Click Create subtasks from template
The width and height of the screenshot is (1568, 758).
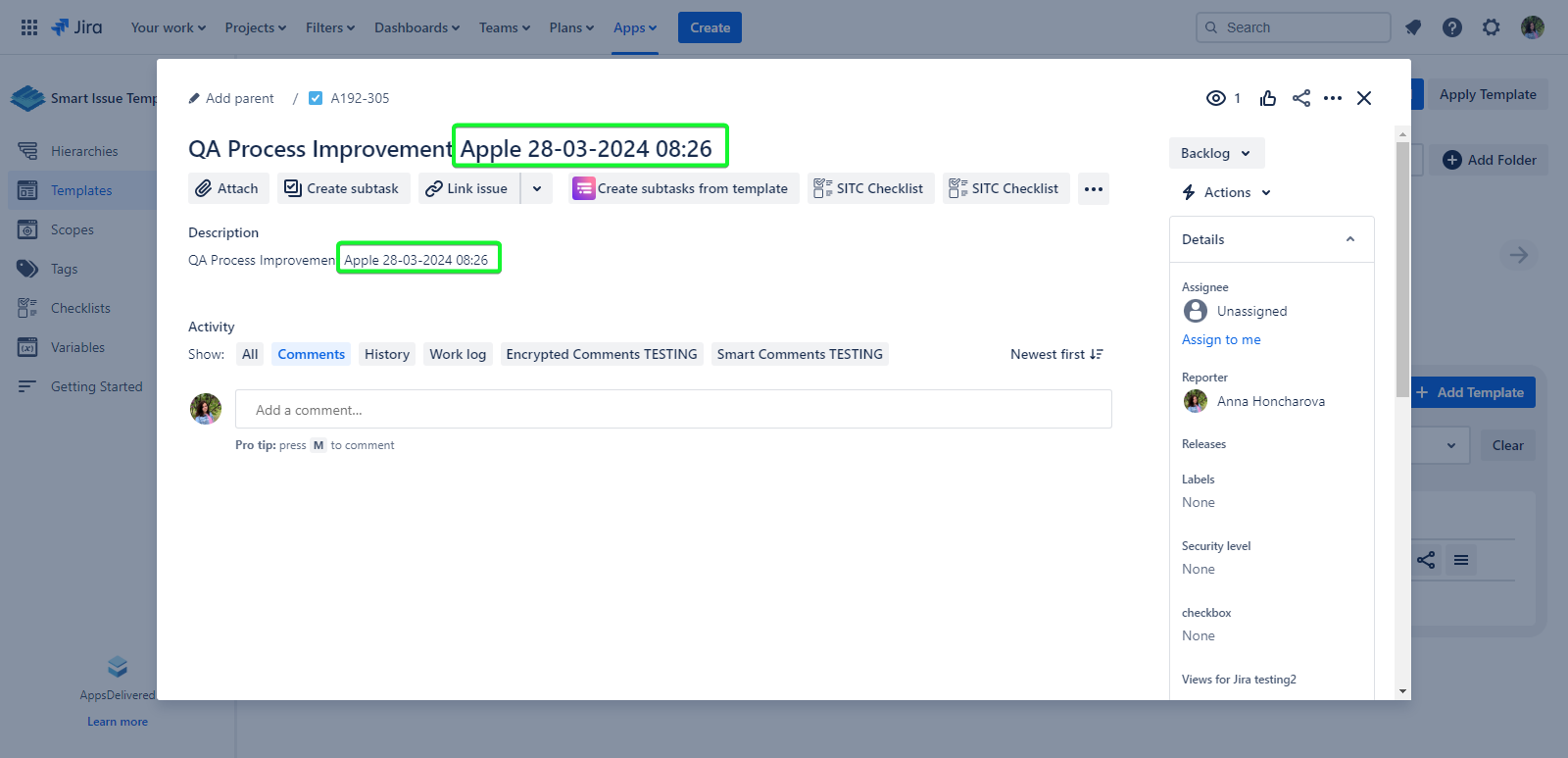(x=682, y=188)
